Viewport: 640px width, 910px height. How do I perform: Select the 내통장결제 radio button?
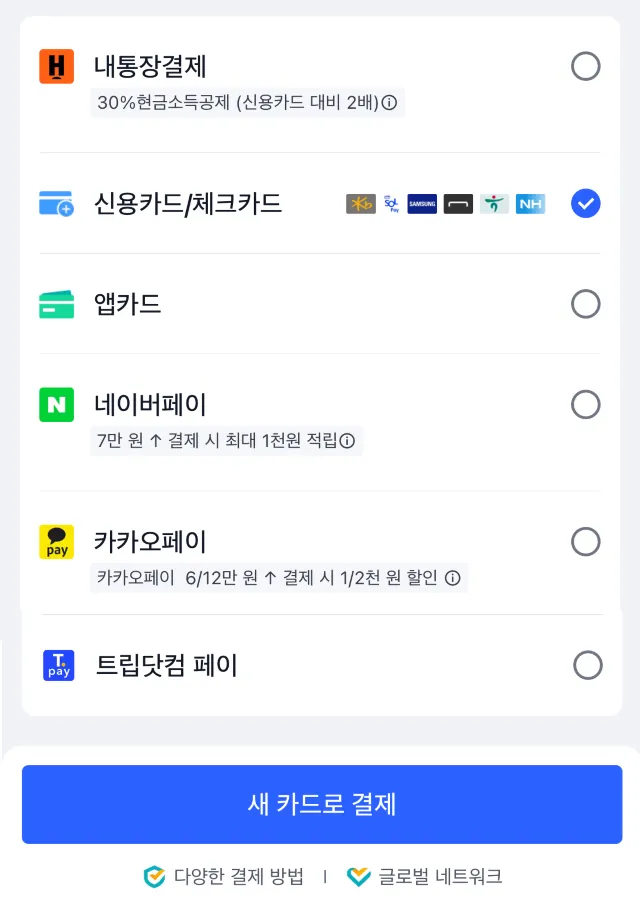586,66
